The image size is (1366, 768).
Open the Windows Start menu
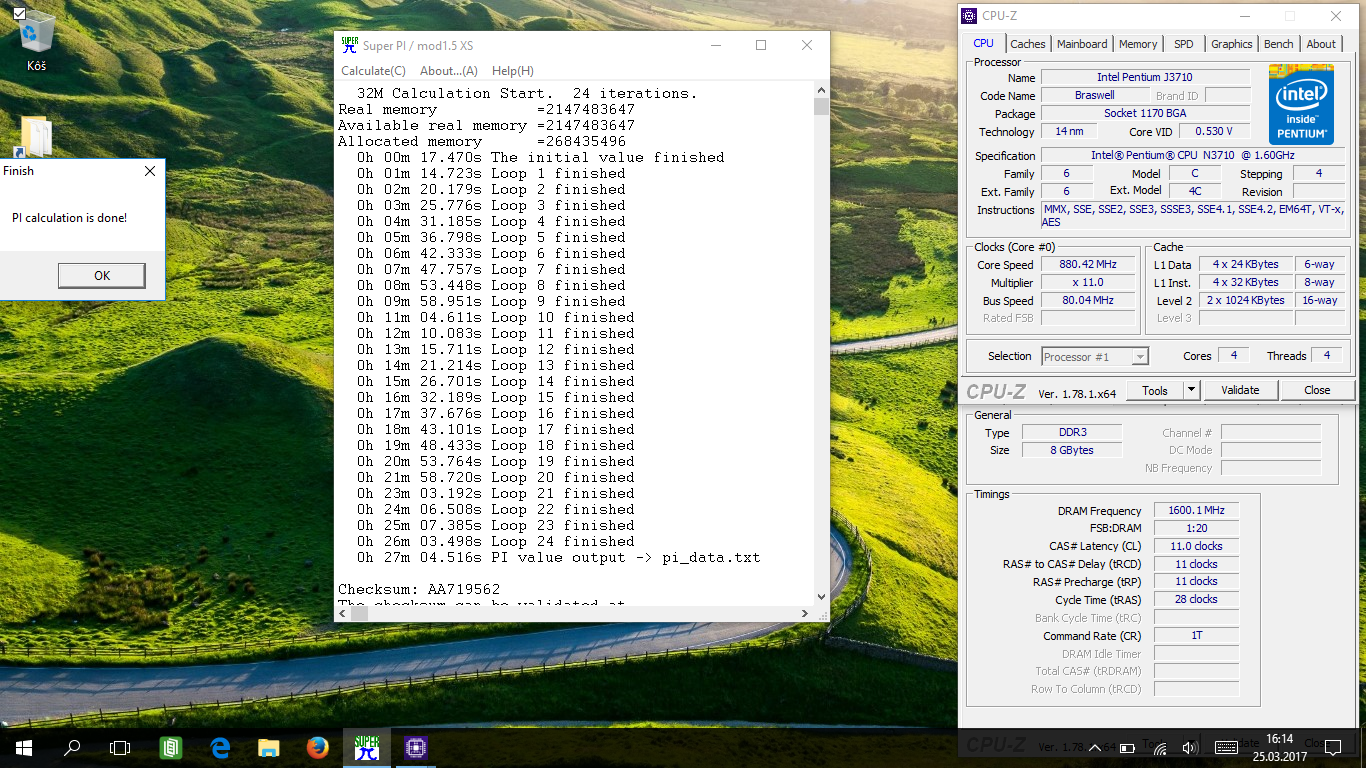click(x=24, y=747)
